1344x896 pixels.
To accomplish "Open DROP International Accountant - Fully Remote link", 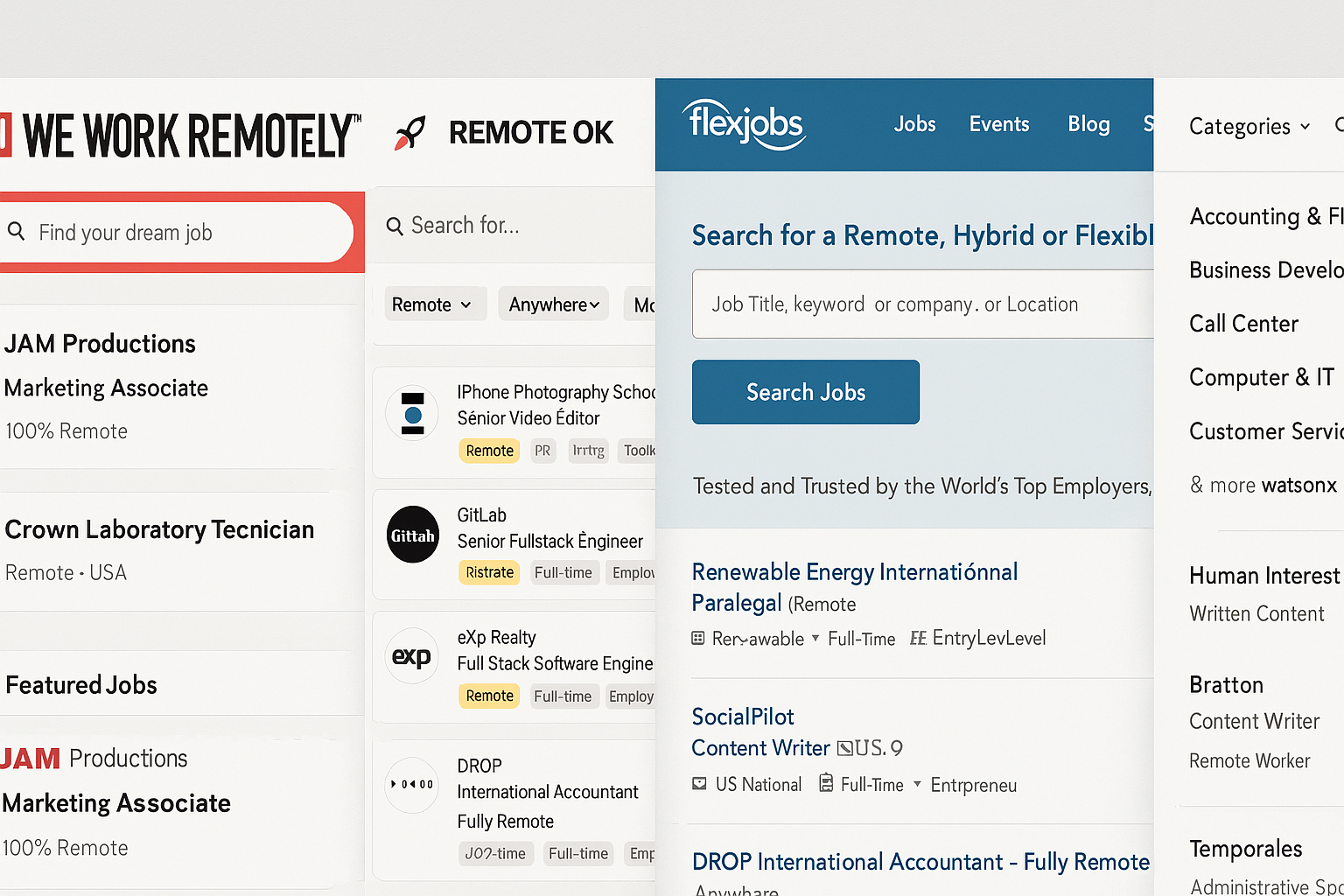I will [x=920, y=862].
